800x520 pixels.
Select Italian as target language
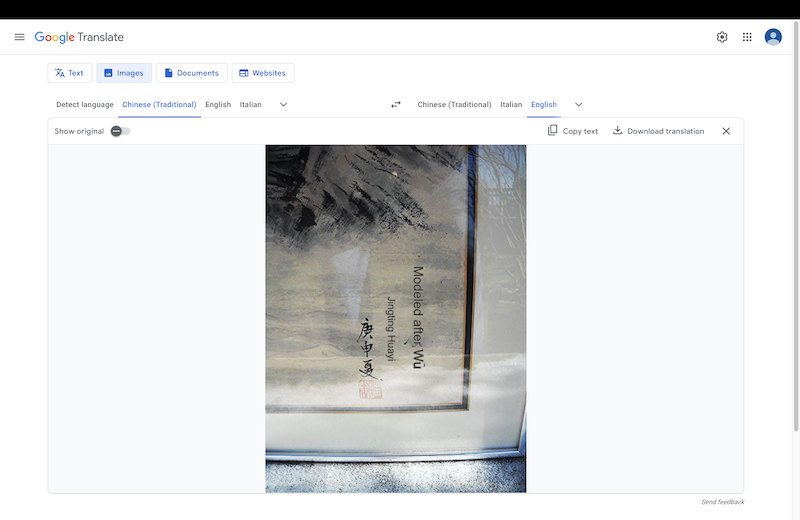pos(511,105)
